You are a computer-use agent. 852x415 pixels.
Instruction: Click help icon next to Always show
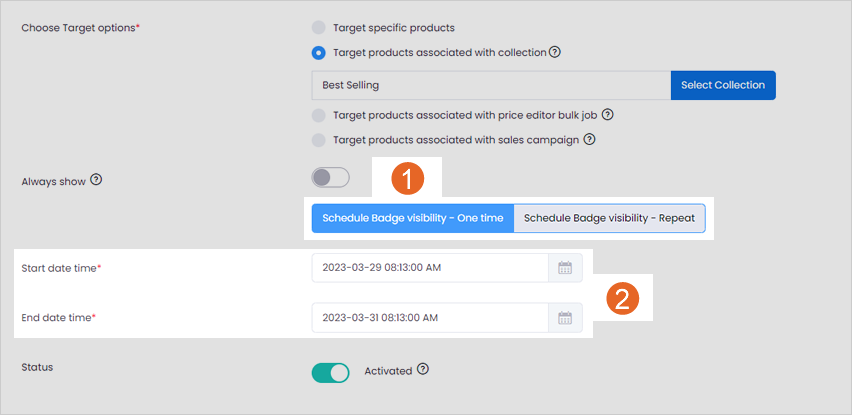tap(96, 180)
